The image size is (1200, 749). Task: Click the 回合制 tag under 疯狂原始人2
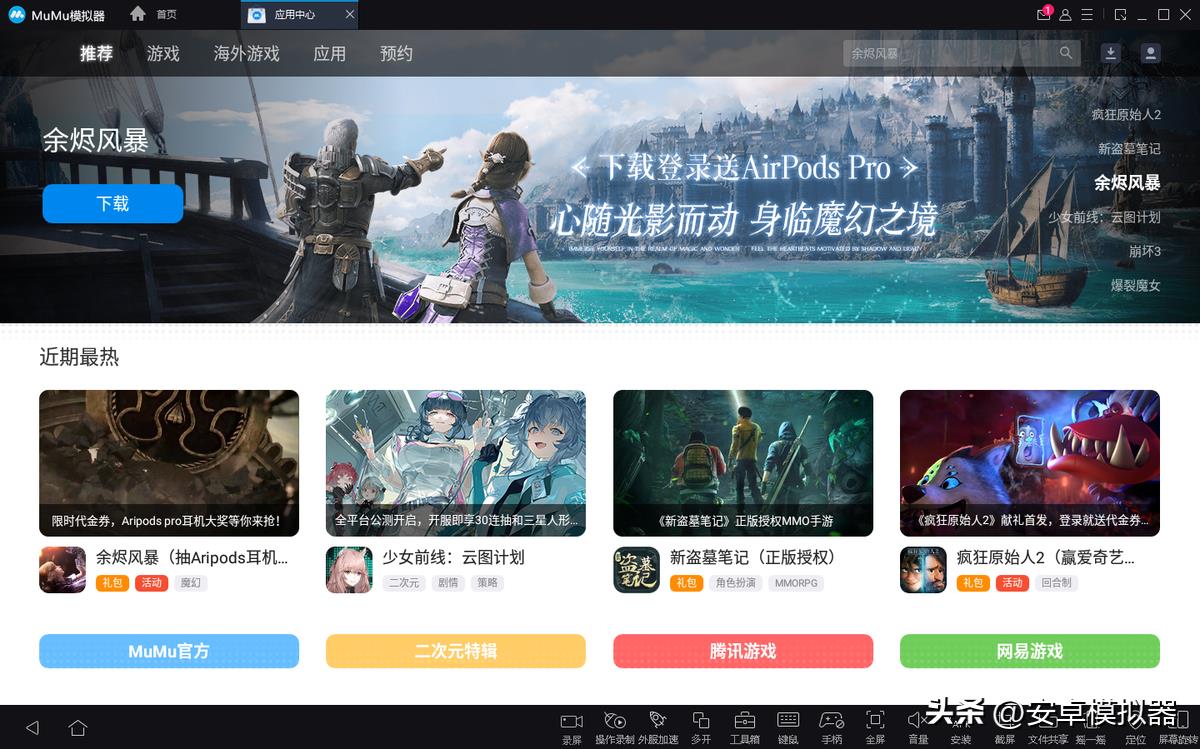1057,583
